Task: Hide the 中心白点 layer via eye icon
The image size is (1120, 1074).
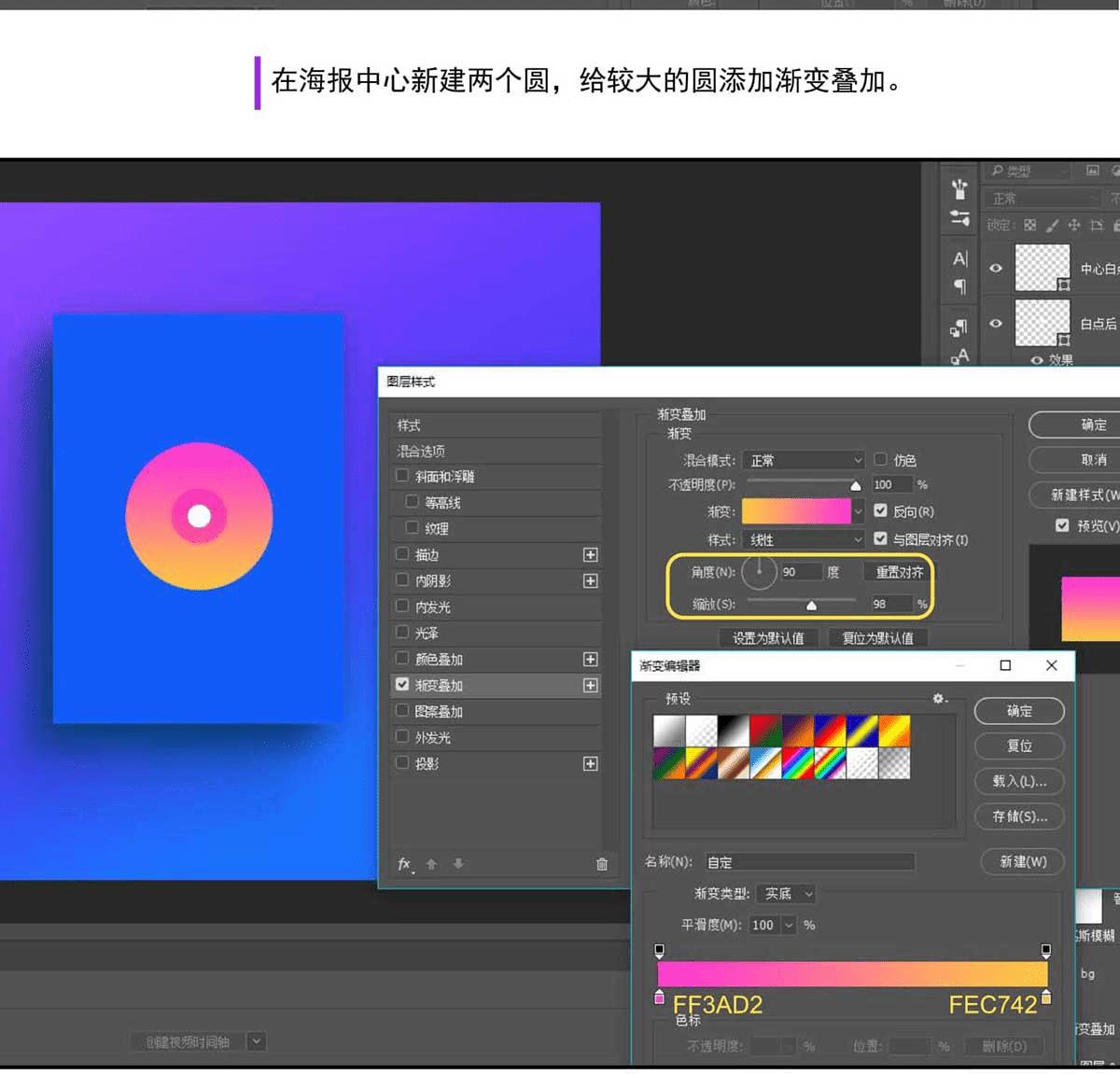Action: (x=996, y=269)
